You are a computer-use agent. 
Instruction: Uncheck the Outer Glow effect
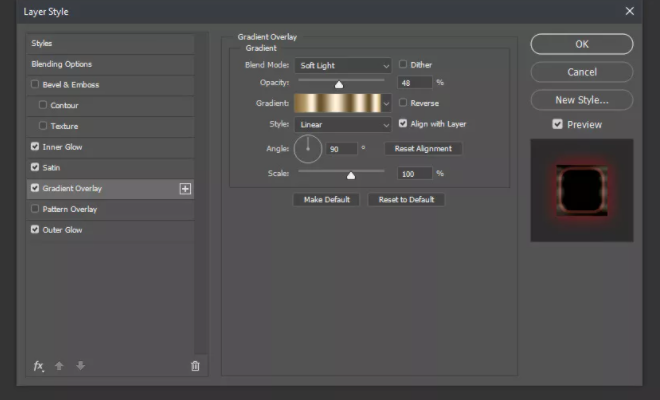(35, 229)
